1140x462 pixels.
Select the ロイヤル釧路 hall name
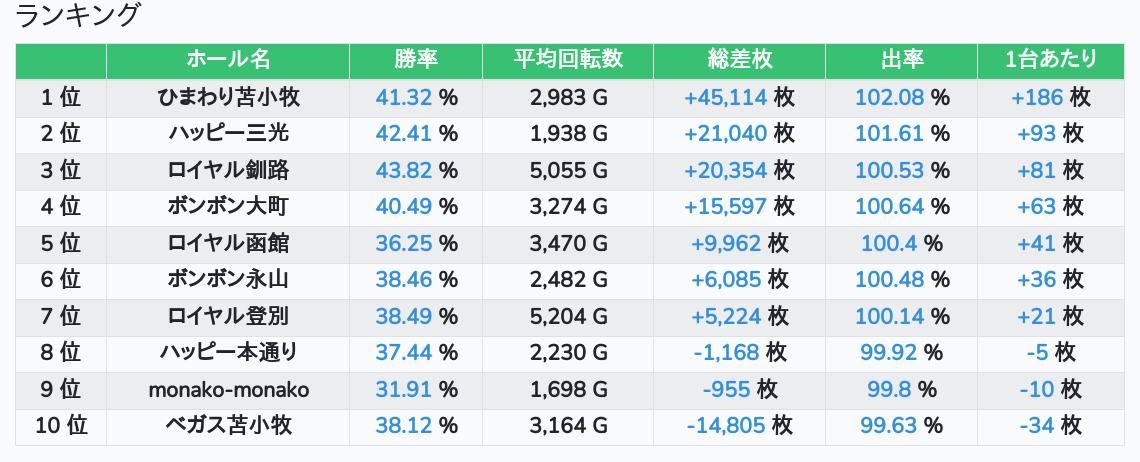228,170
